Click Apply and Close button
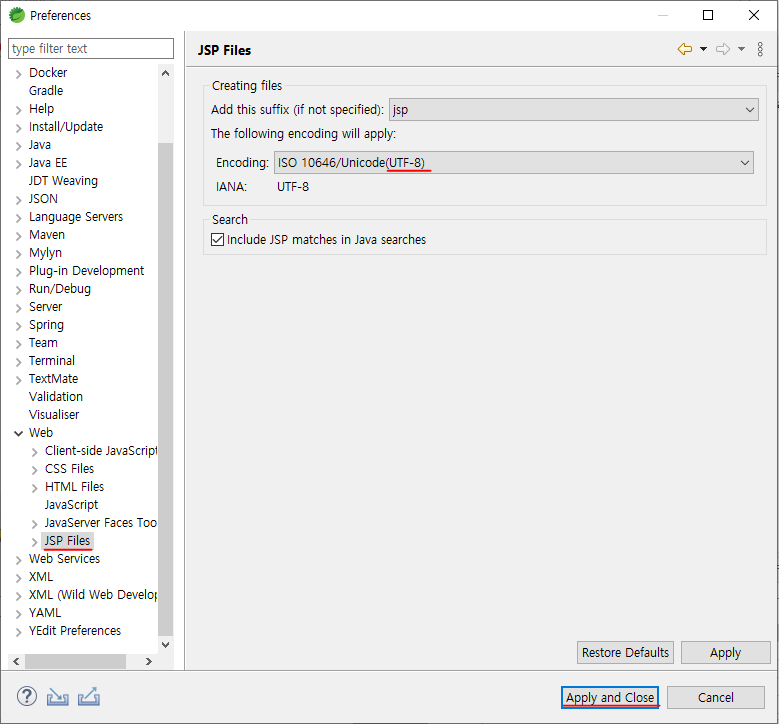 tap(610, 697)
